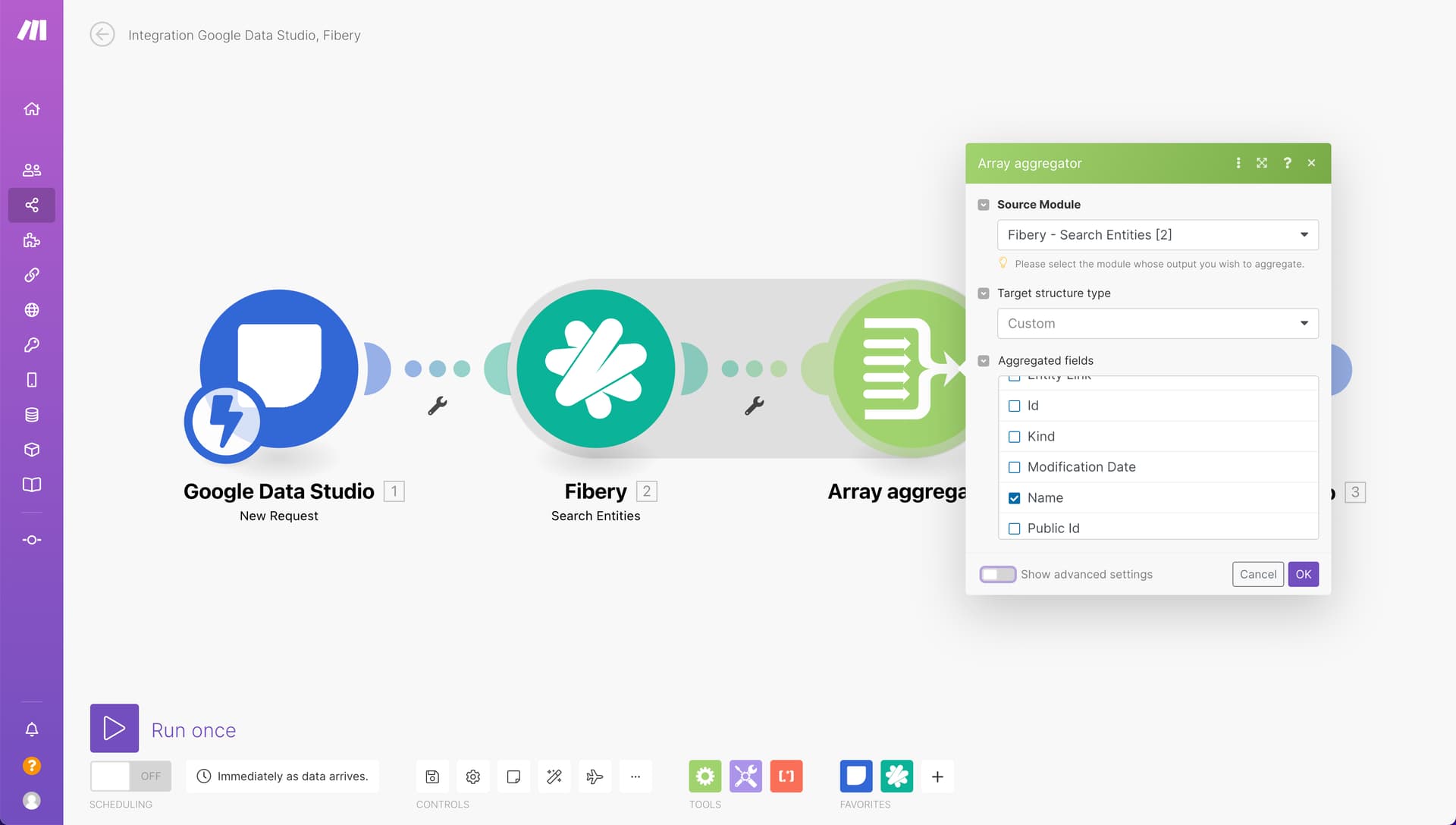Expand the Array aggregator dialog fullscreen
This screenshot has width=1456, height=825.
pyautogui.click(x=1262, y=163)
